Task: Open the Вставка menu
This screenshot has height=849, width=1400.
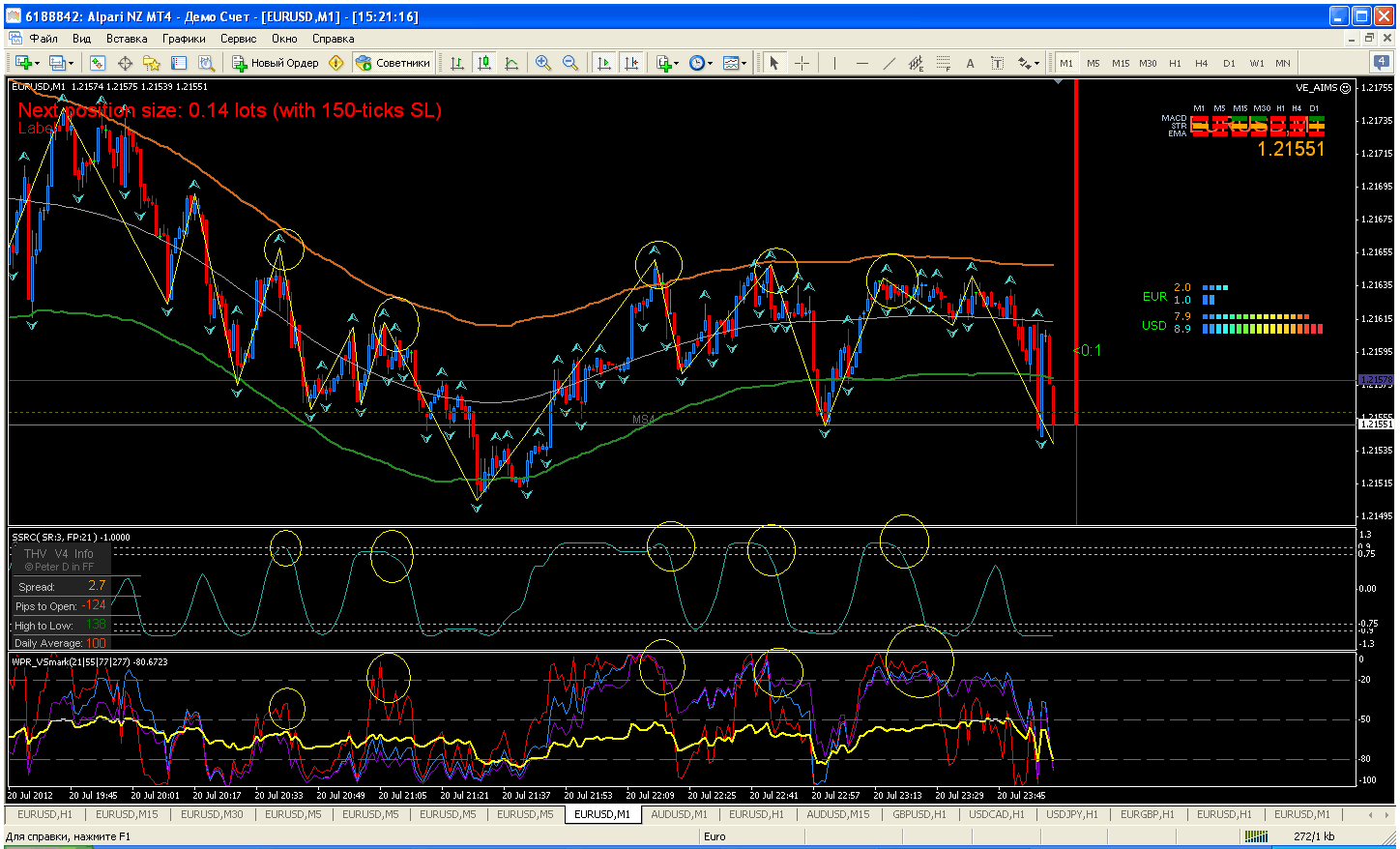Action: pyautogui.click(x=127, y=39)
